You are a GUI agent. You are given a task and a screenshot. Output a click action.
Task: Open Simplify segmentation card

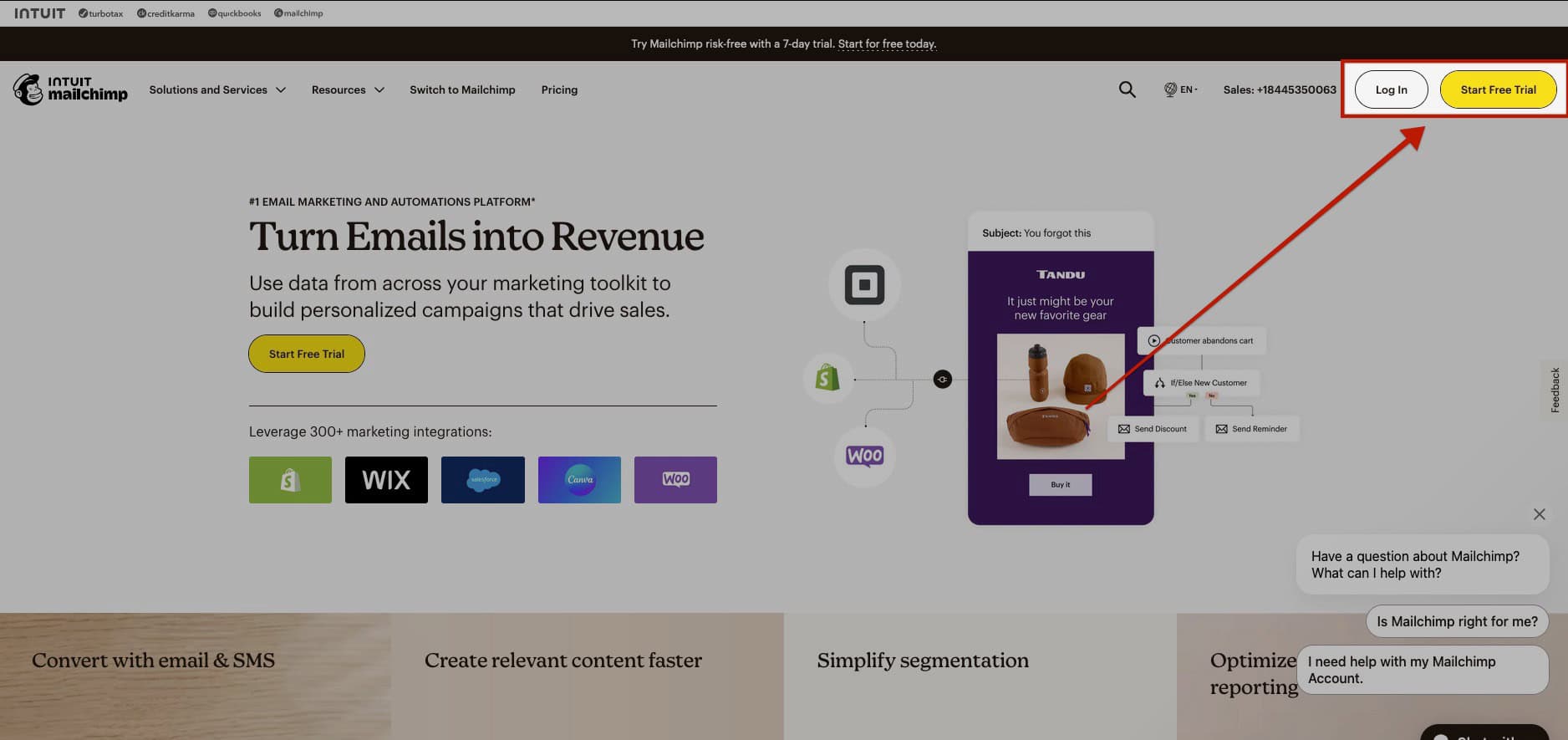point(980,676)
